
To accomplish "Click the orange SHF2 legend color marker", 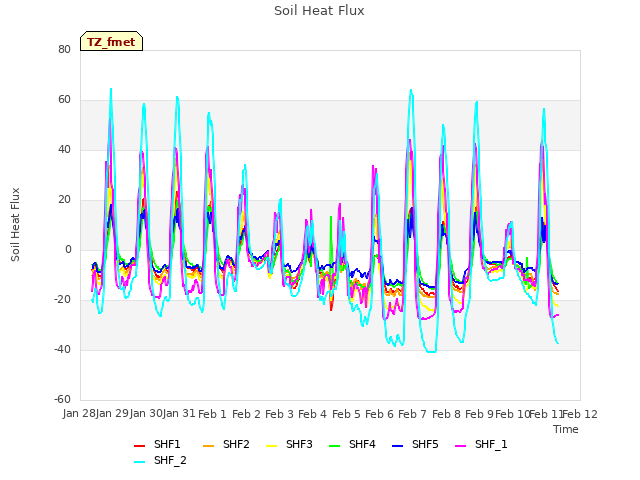I will [209, 446].
